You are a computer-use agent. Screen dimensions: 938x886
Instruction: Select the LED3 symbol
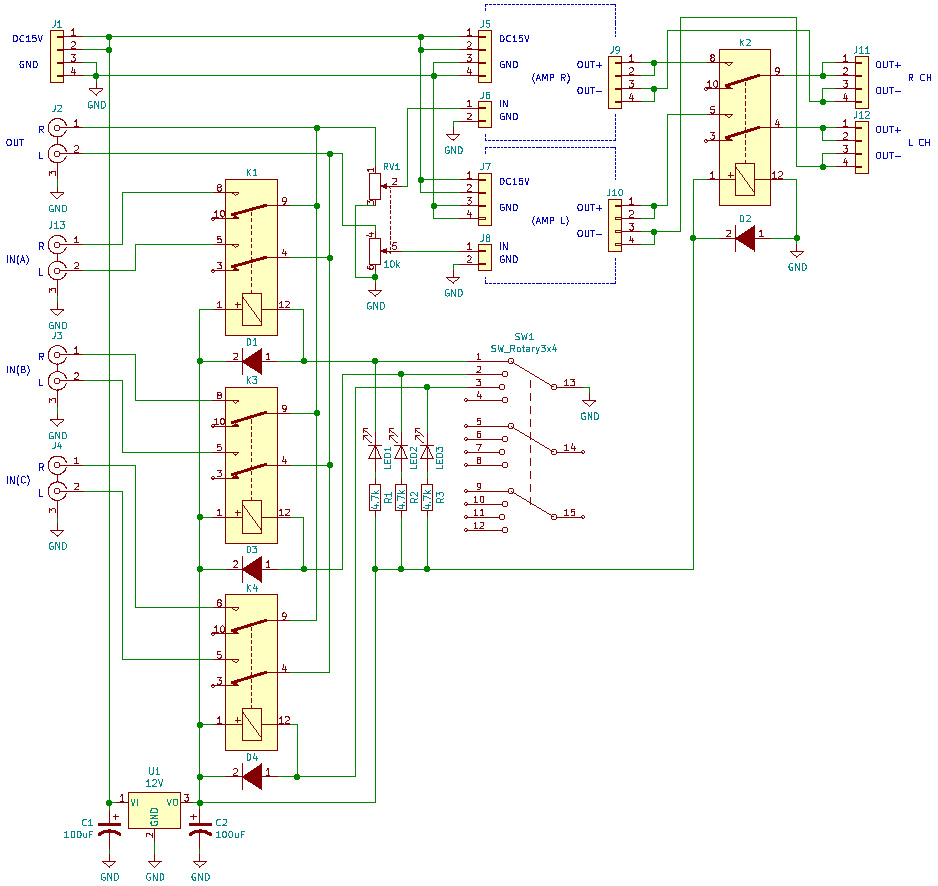(427, 453)
